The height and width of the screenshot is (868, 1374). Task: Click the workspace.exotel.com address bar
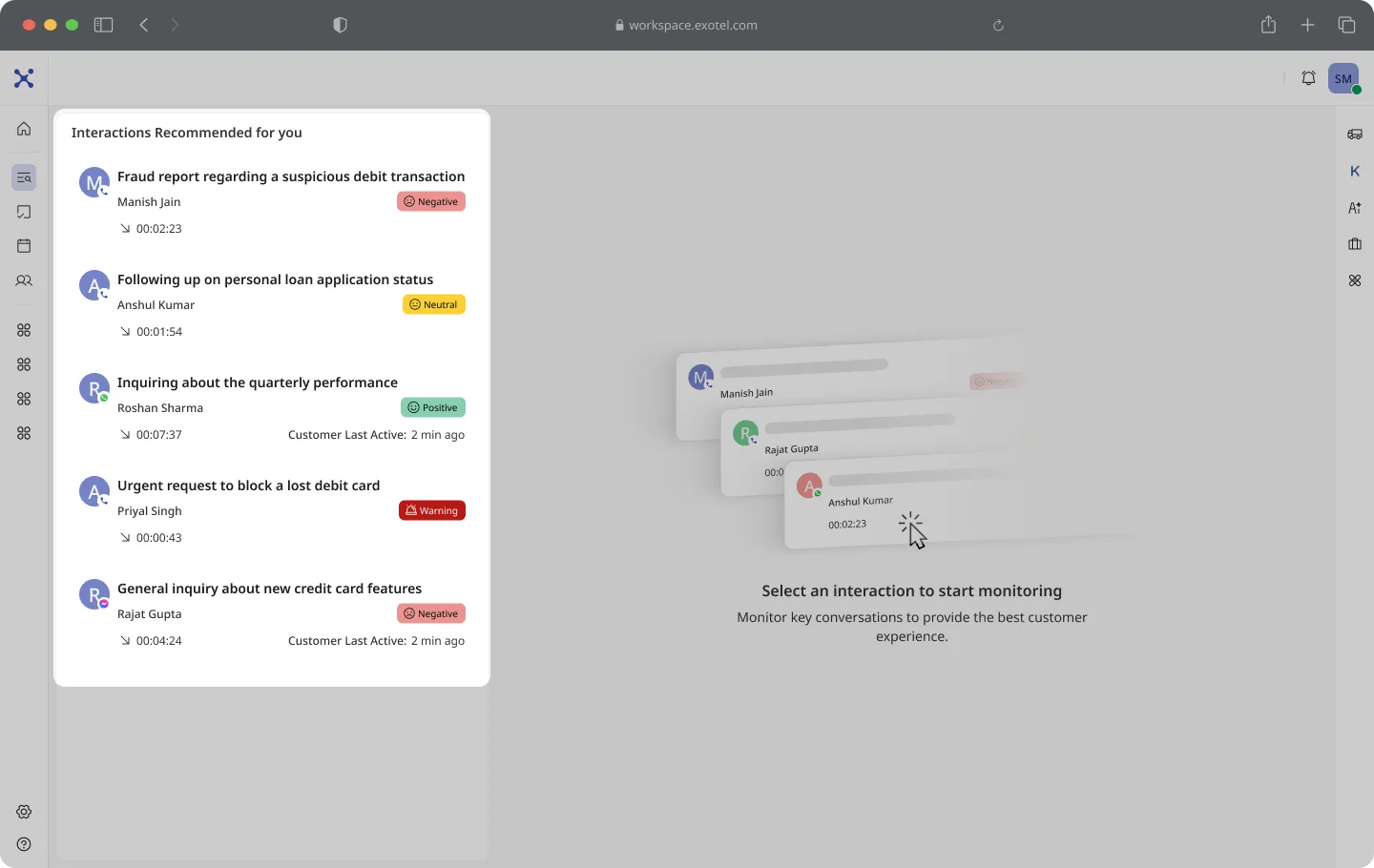pyautogui.click(x=687, y=26)
